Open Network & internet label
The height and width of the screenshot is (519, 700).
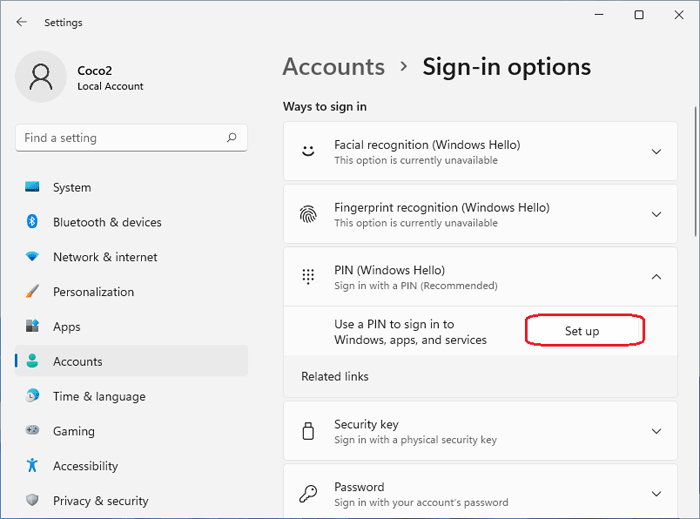click(x=105, y=257)
